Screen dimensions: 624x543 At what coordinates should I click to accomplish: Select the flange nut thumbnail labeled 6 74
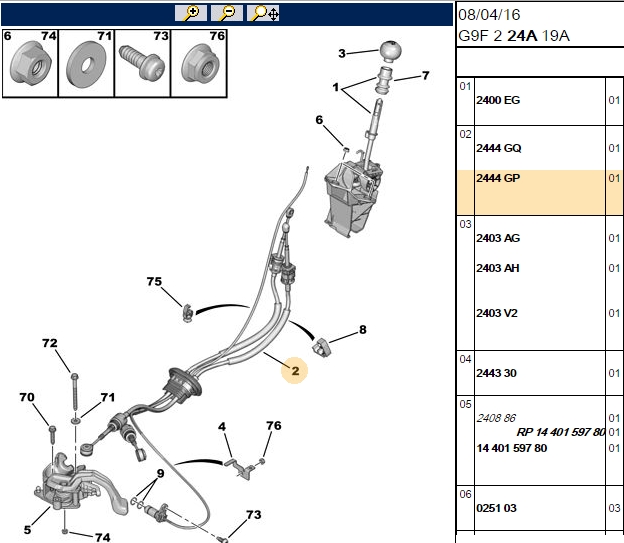pyautogui.click(x=30, y=63)
